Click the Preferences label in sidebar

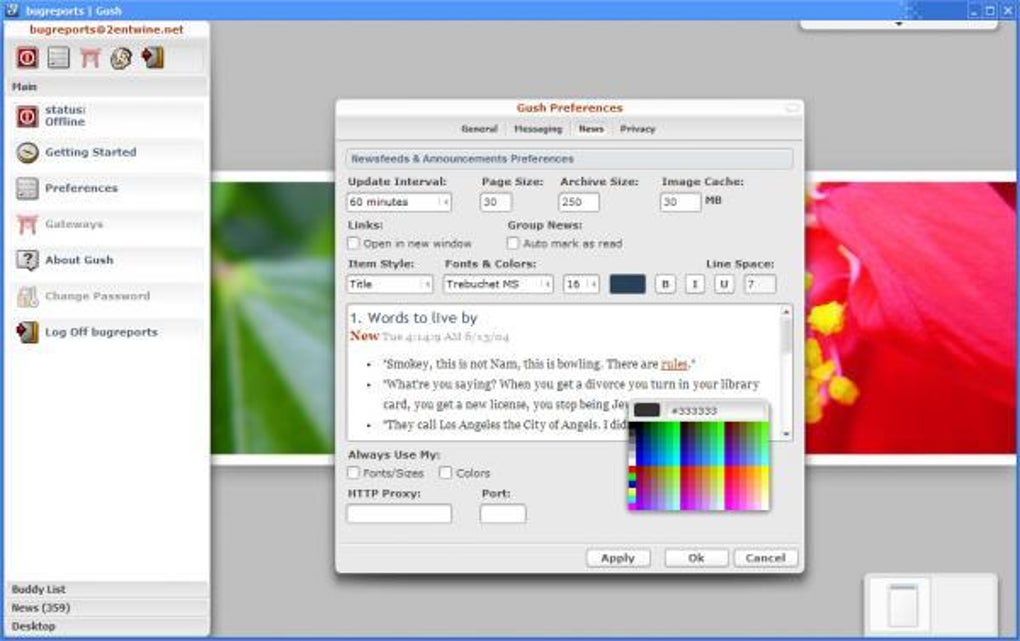point(81,188)
